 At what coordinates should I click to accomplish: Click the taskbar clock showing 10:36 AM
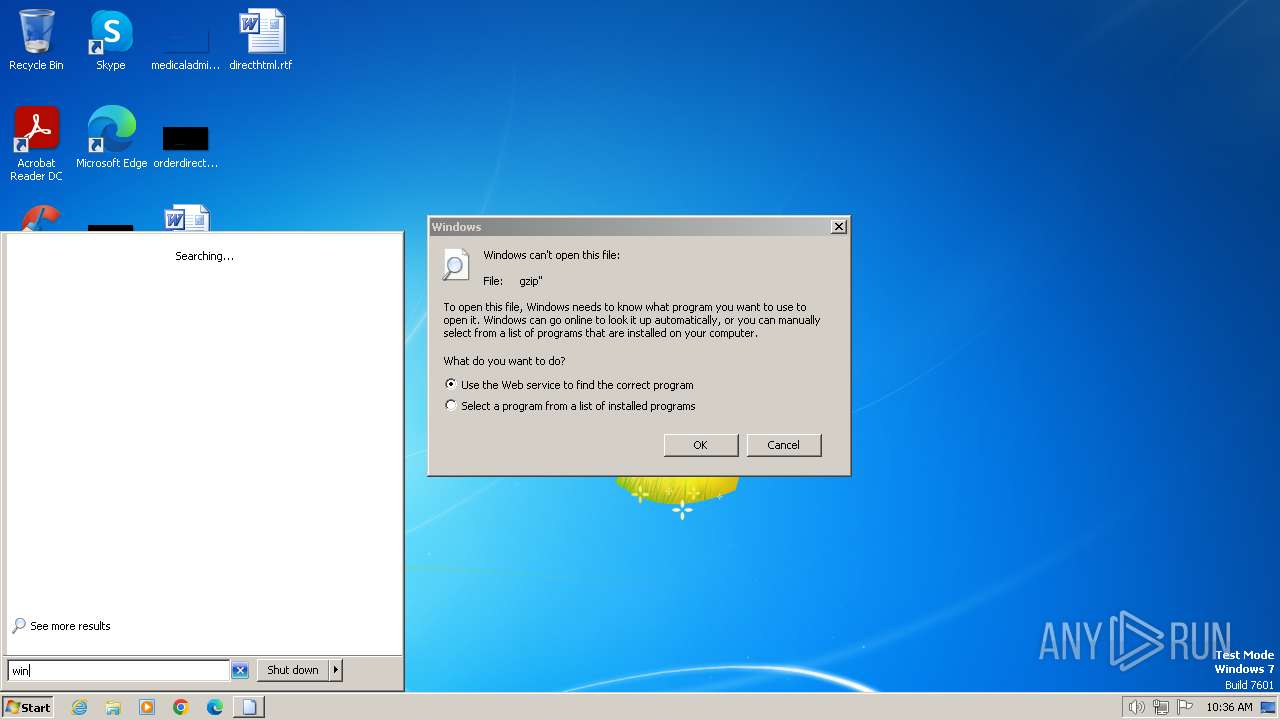tap(1229, 707)
